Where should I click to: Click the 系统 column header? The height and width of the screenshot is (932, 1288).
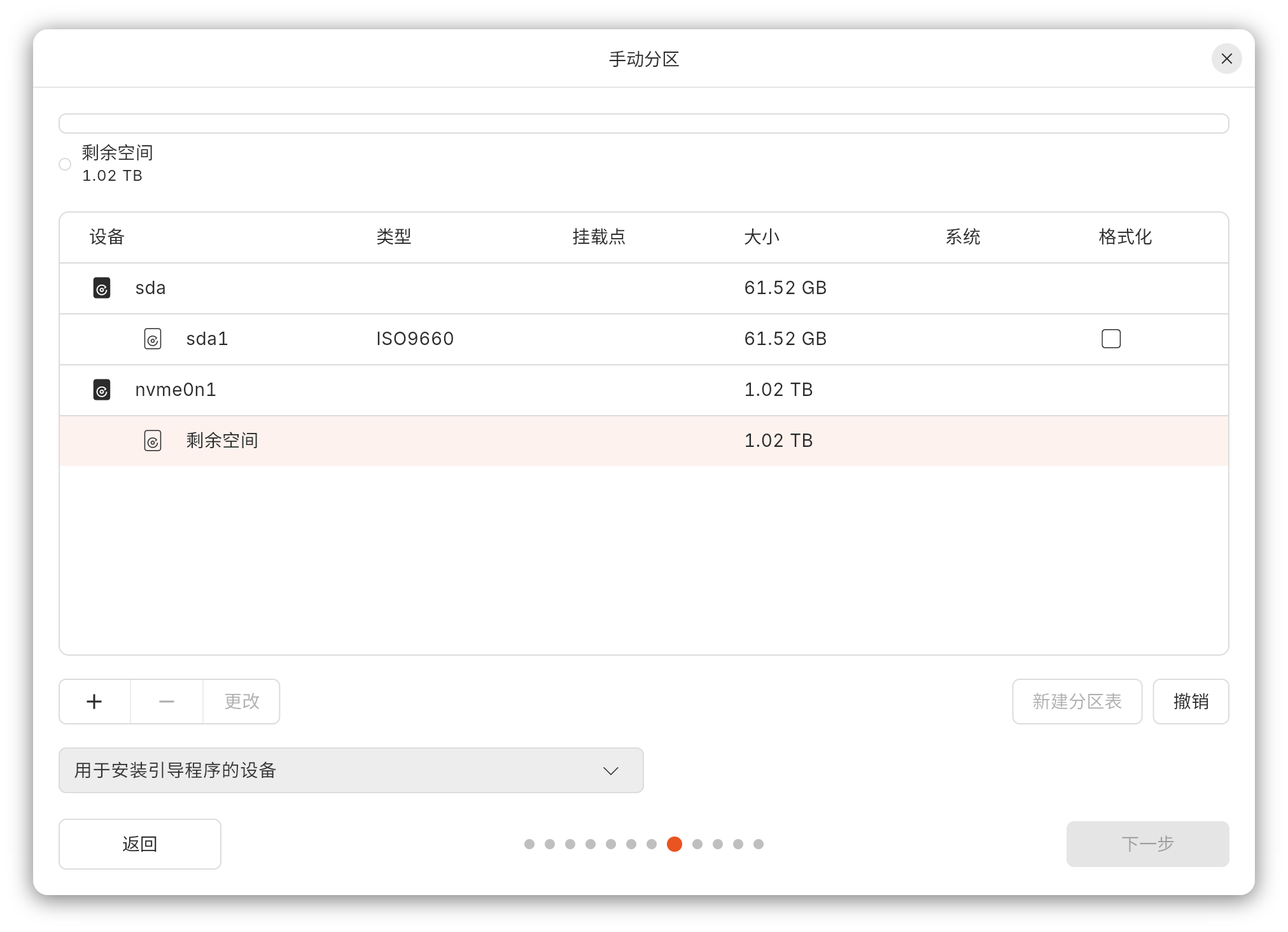coord(963,237)
